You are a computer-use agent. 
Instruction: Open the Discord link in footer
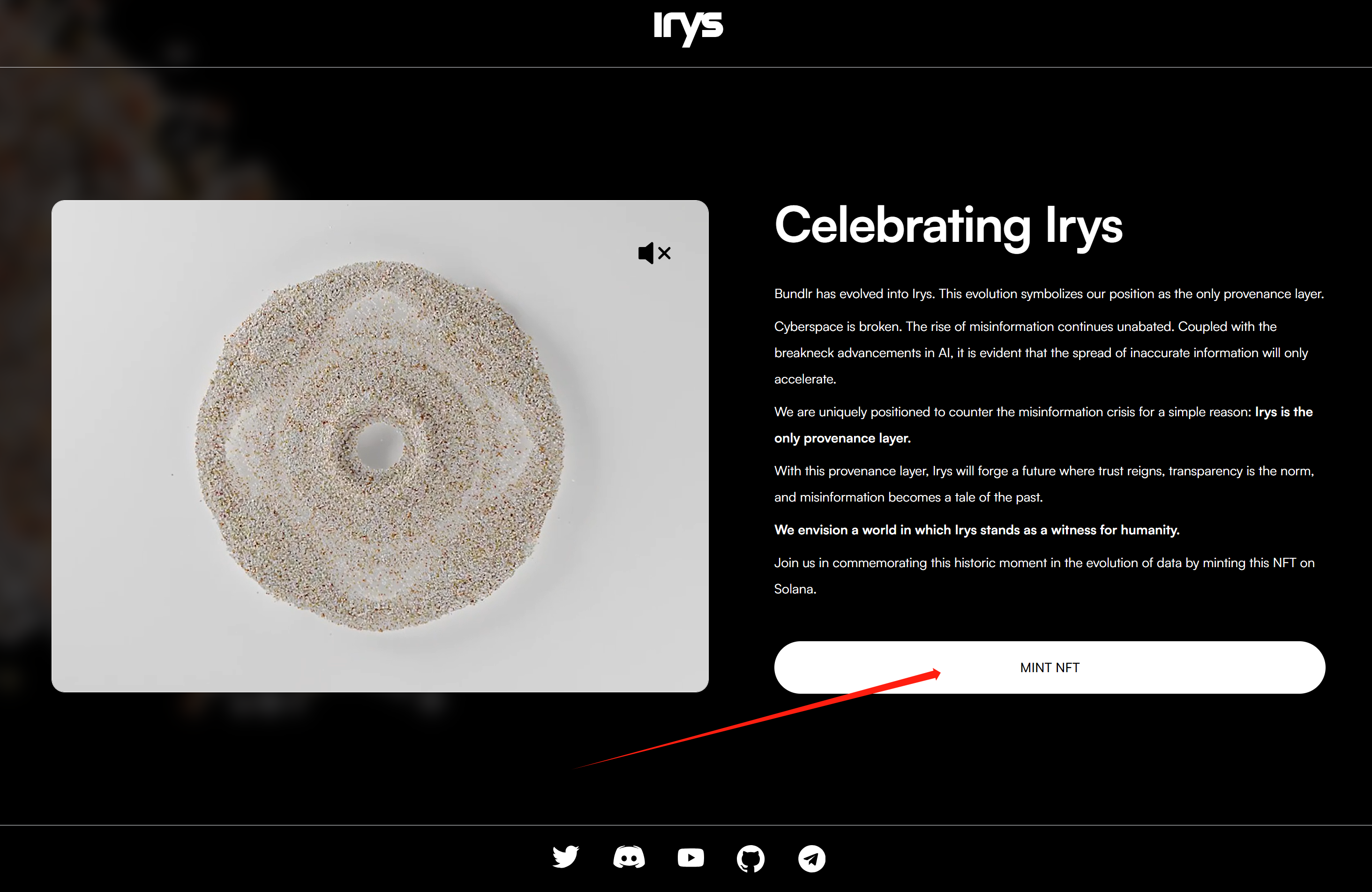629,857
